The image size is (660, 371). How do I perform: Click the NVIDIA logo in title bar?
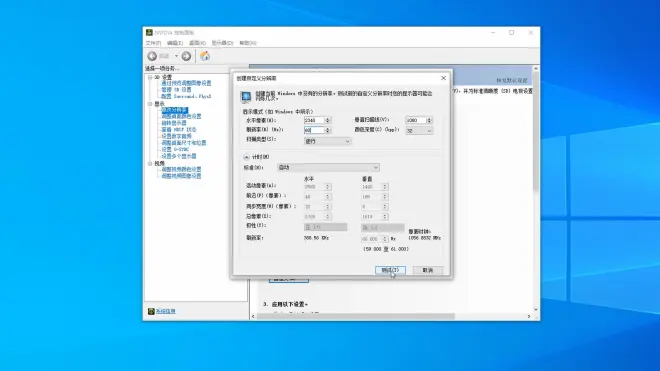(x=149, y=32)
